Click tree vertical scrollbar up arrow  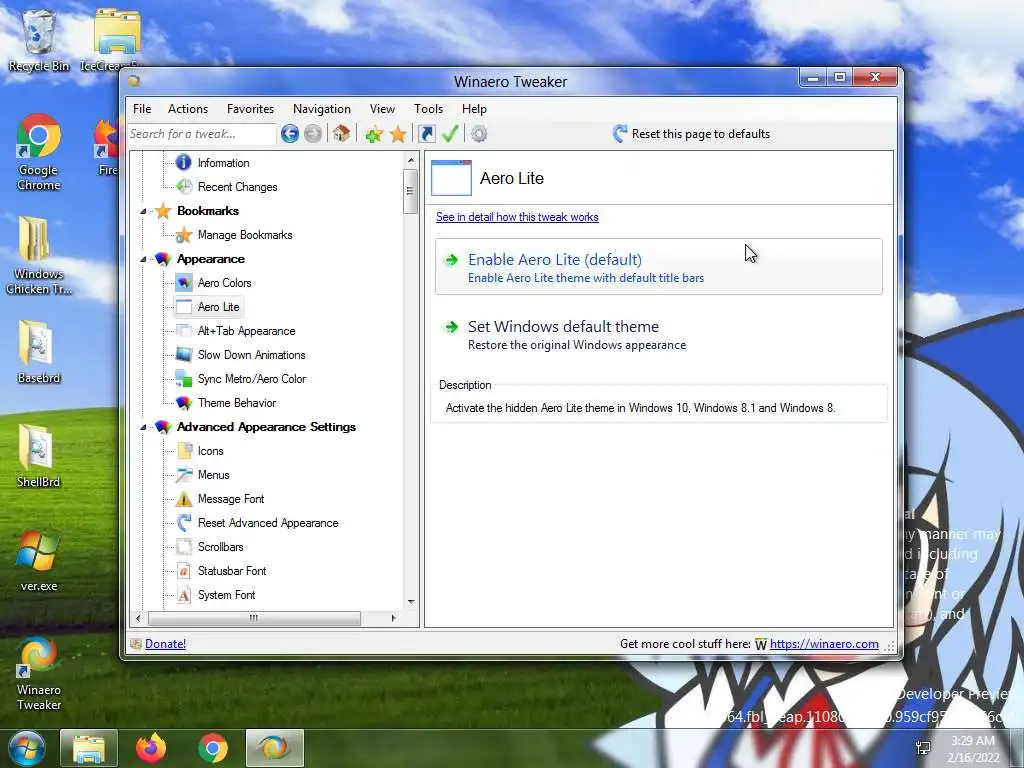tap(411, 160)
